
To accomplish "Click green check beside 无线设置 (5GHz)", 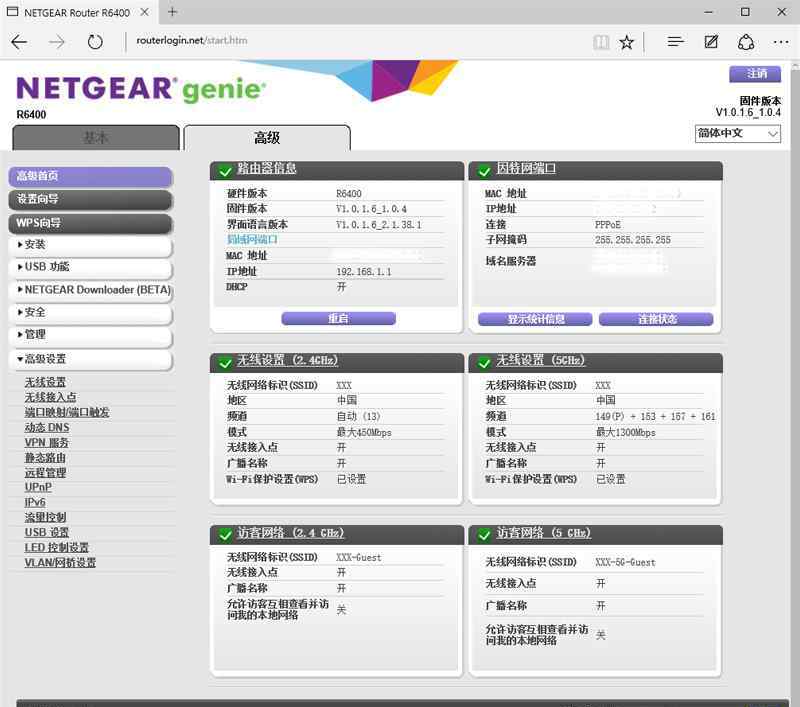I will click(484, 363).
